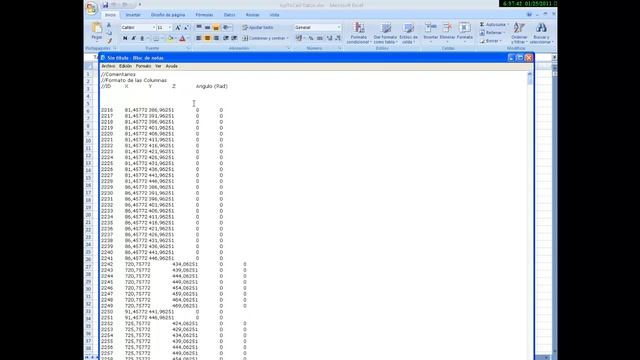Viewport: 640px width, 360px height.
Task: Open Ordenar y filtrar dropdown
Action: (519, 33)
